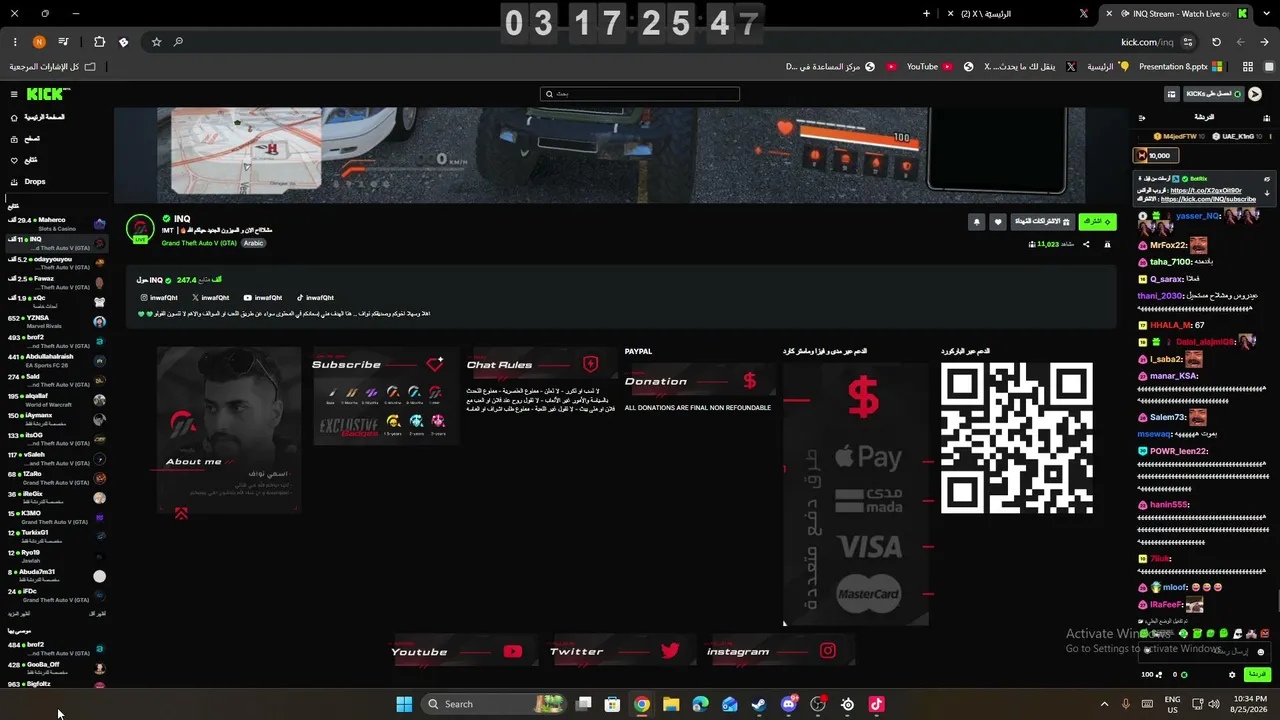Toggle channel notifications bell

976,221
